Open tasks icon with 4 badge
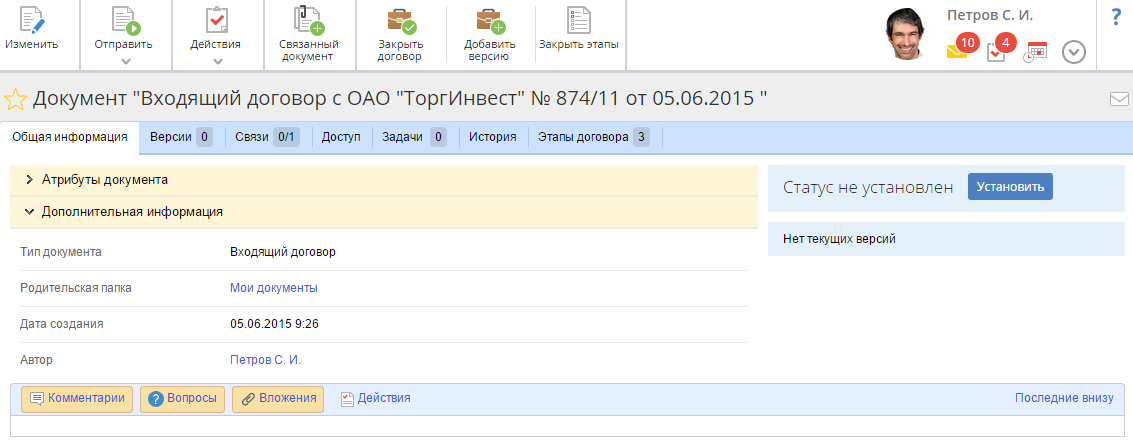This screenshot has height=447, width=1133. [x=997, y=51]
